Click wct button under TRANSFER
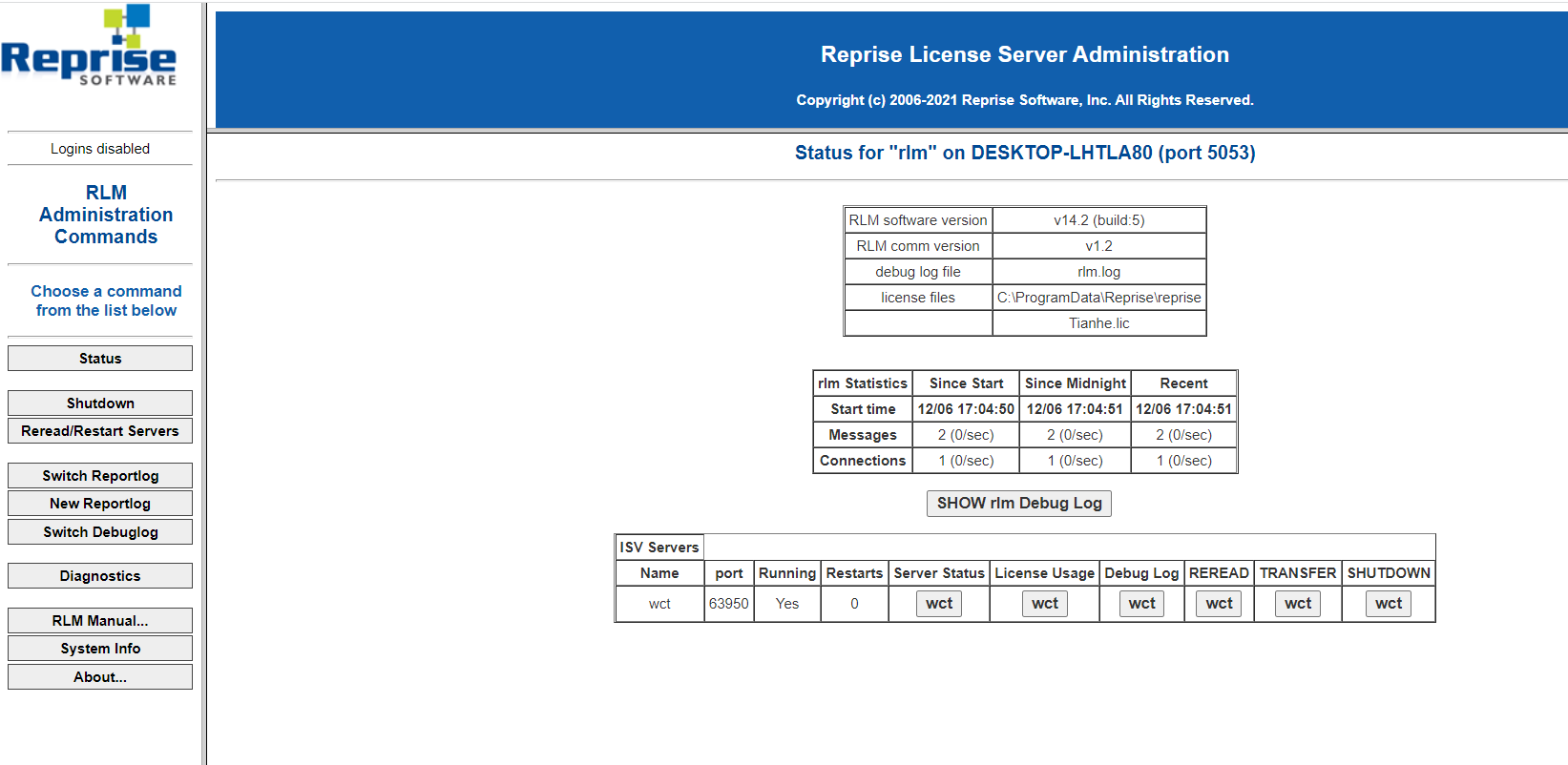This screenshot has width=1568, height=765. [1298, 604]
